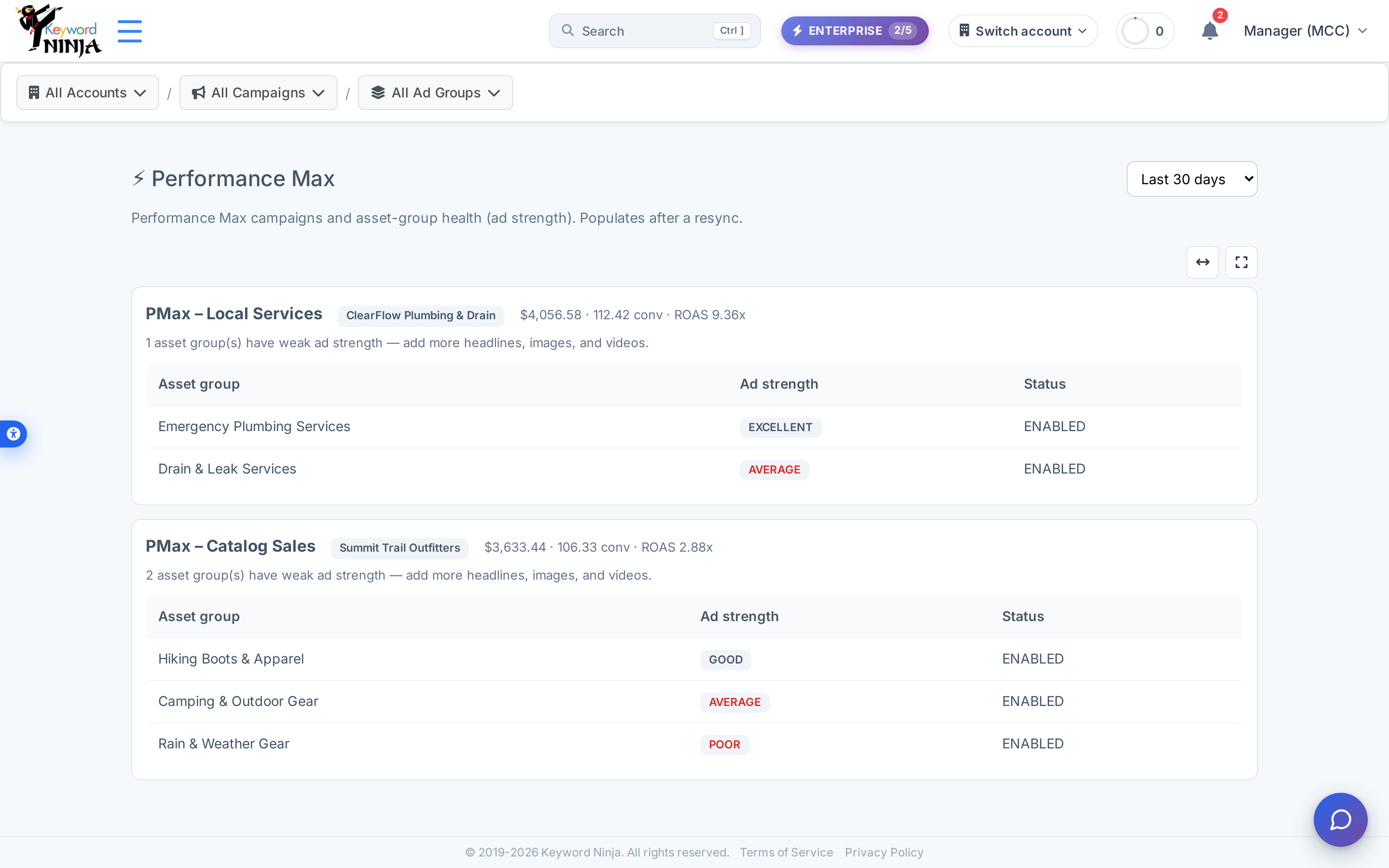The width and height of the screenshot is (1389, 868).
Task: Open the Privacy Policy link
Action: [x=884, y=853]
